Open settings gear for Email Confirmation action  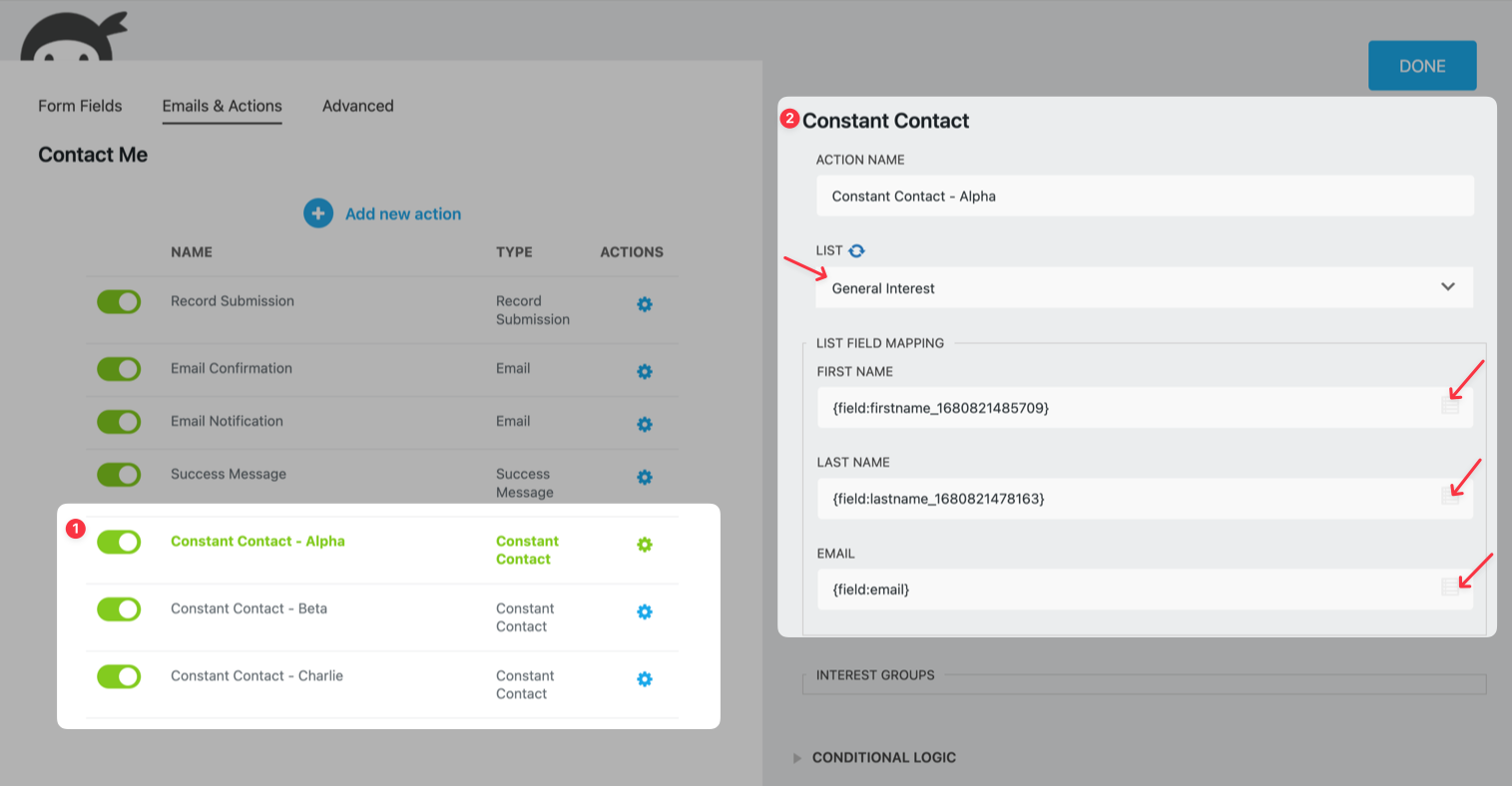[x=645, y=371]
